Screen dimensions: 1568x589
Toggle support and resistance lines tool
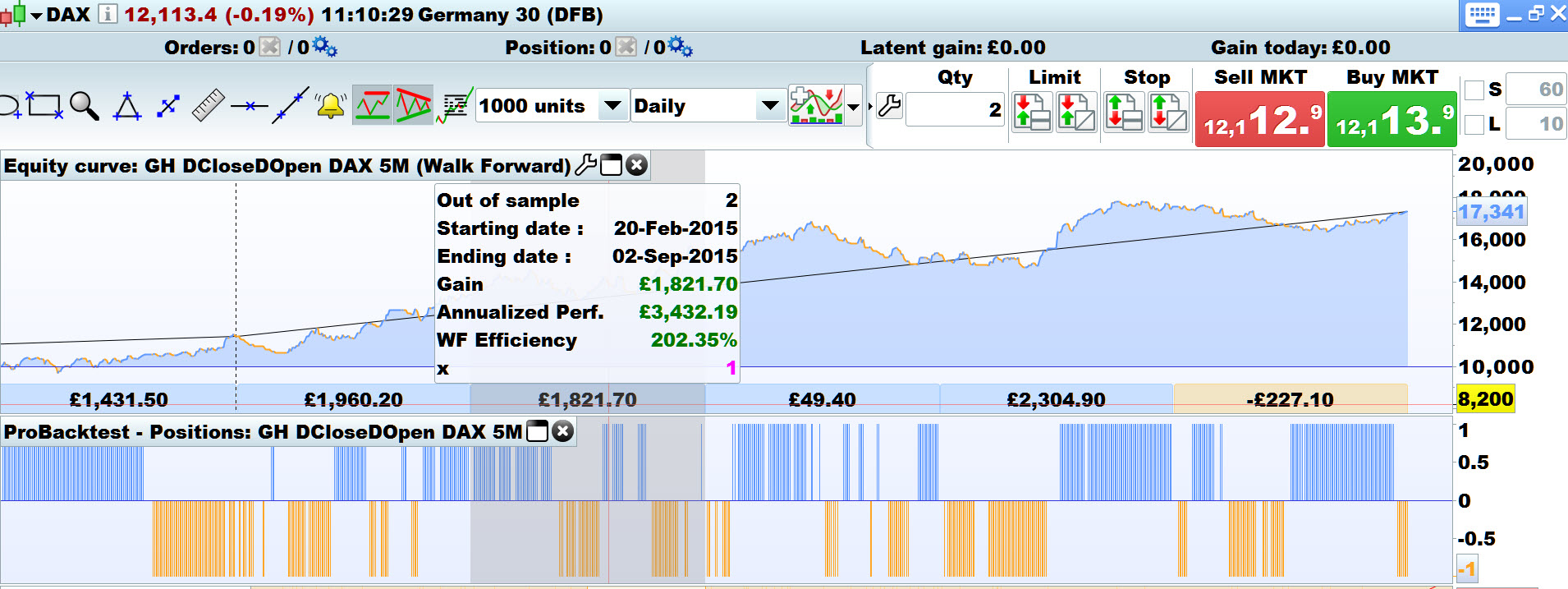click(x=372, y=105)
